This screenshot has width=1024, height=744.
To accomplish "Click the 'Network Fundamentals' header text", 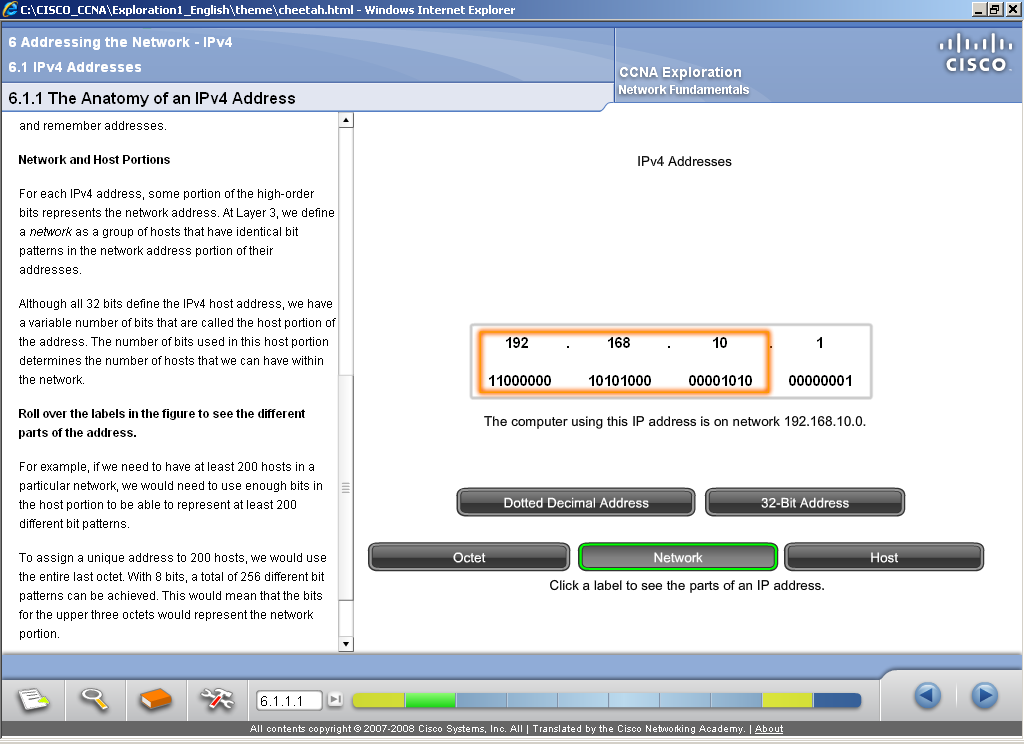I will [684, 89].
